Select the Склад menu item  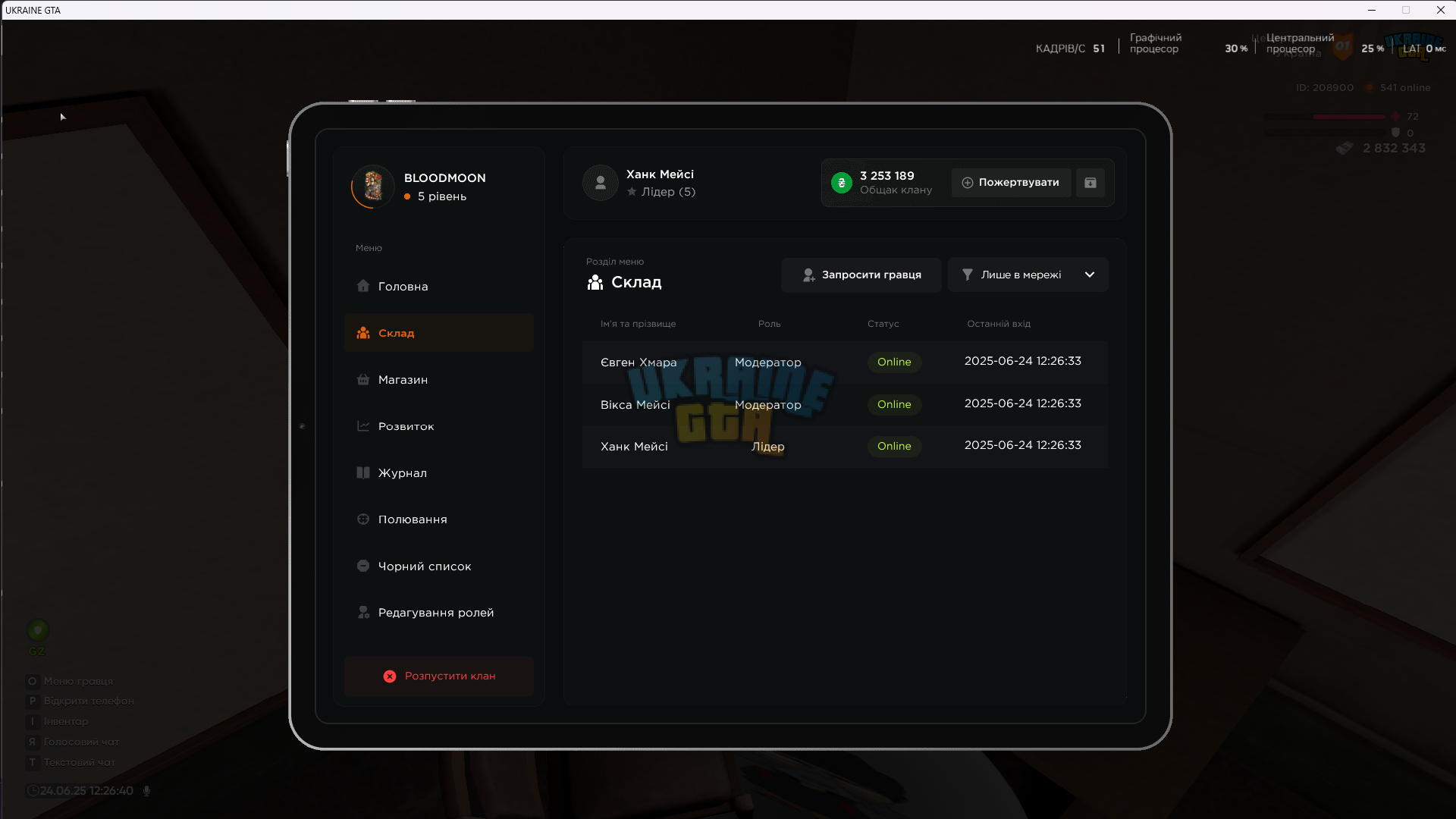coord(439,333)
